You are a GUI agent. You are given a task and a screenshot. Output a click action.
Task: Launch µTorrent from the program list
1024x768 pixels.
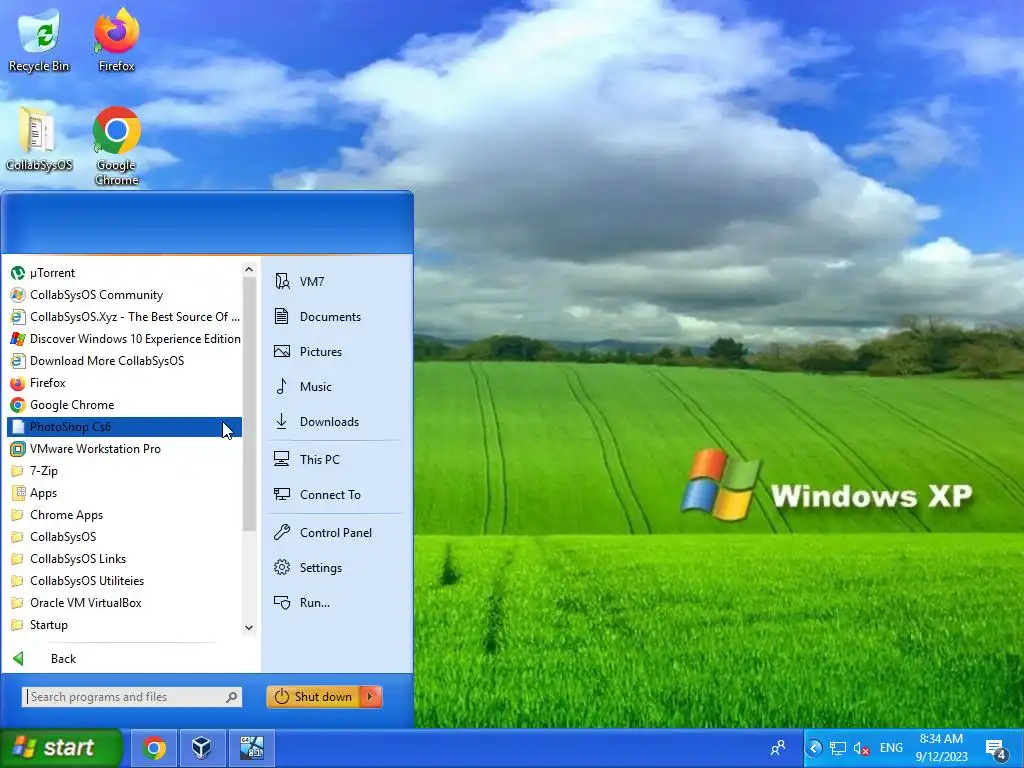click(124, 273)
